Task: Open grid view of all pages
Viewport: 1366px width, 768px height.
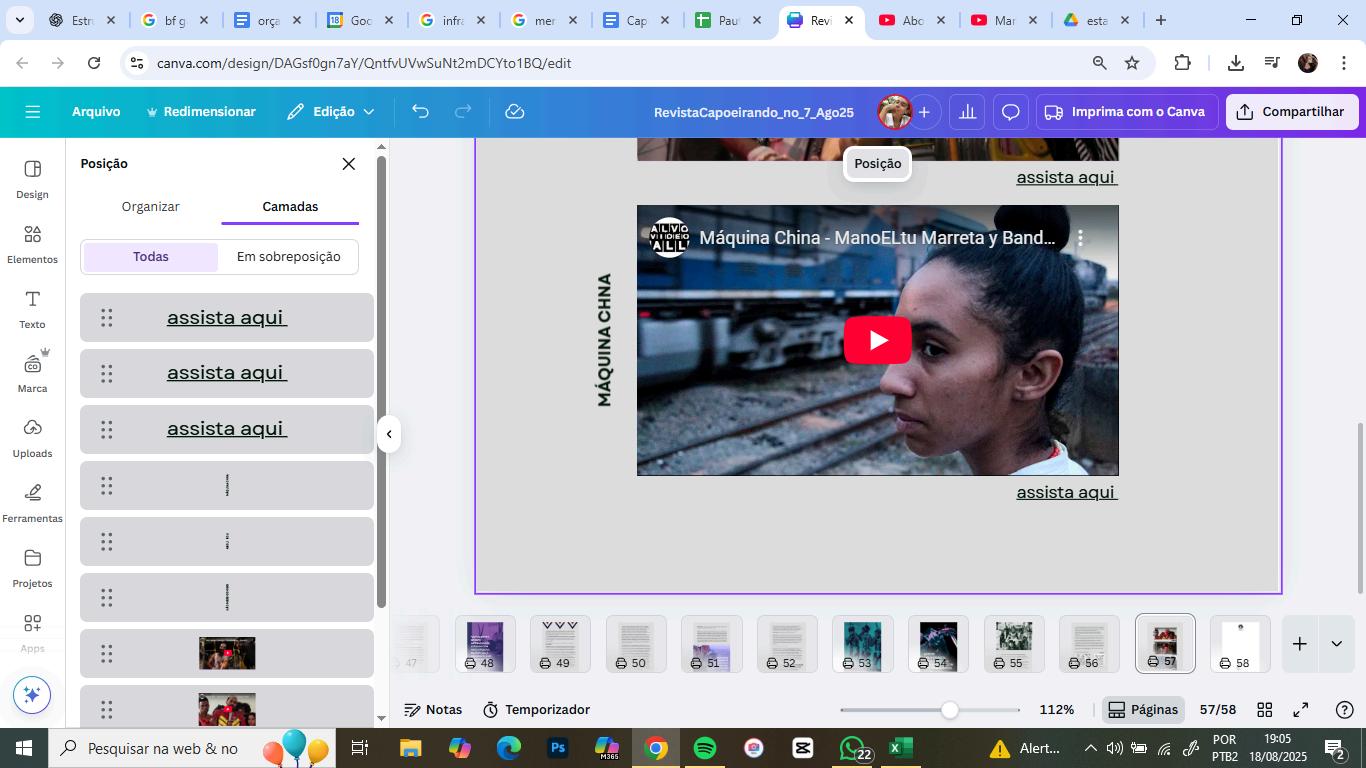Action: (x=1264, y=710)
